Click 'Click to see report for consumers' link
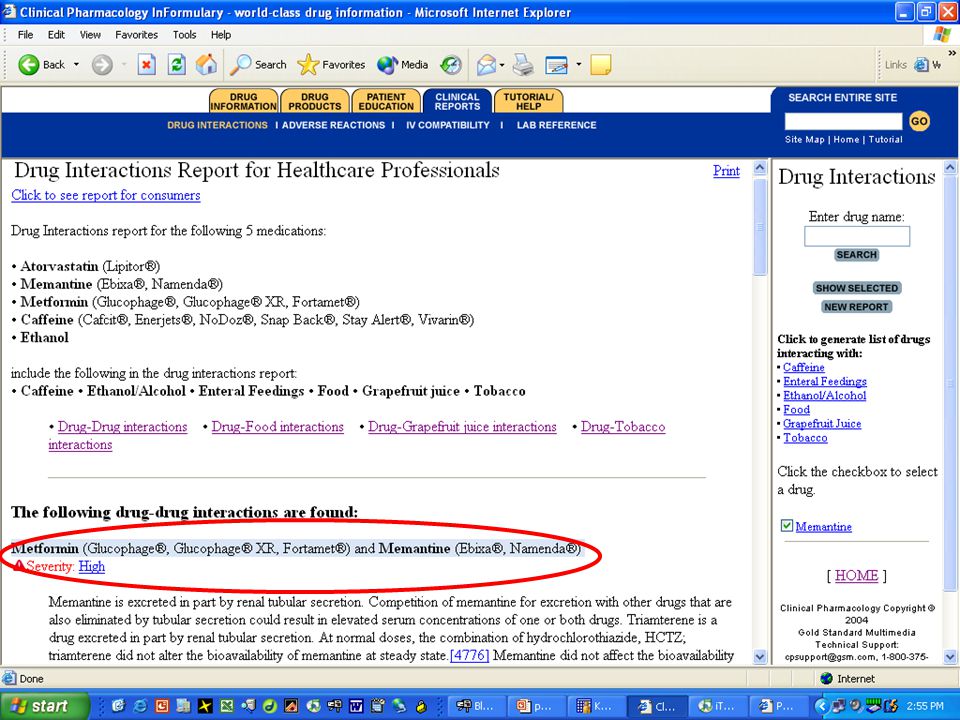Image resolution: width=960 pixels, height=720 pixels. pyautogui.click(x=105, y=195)
